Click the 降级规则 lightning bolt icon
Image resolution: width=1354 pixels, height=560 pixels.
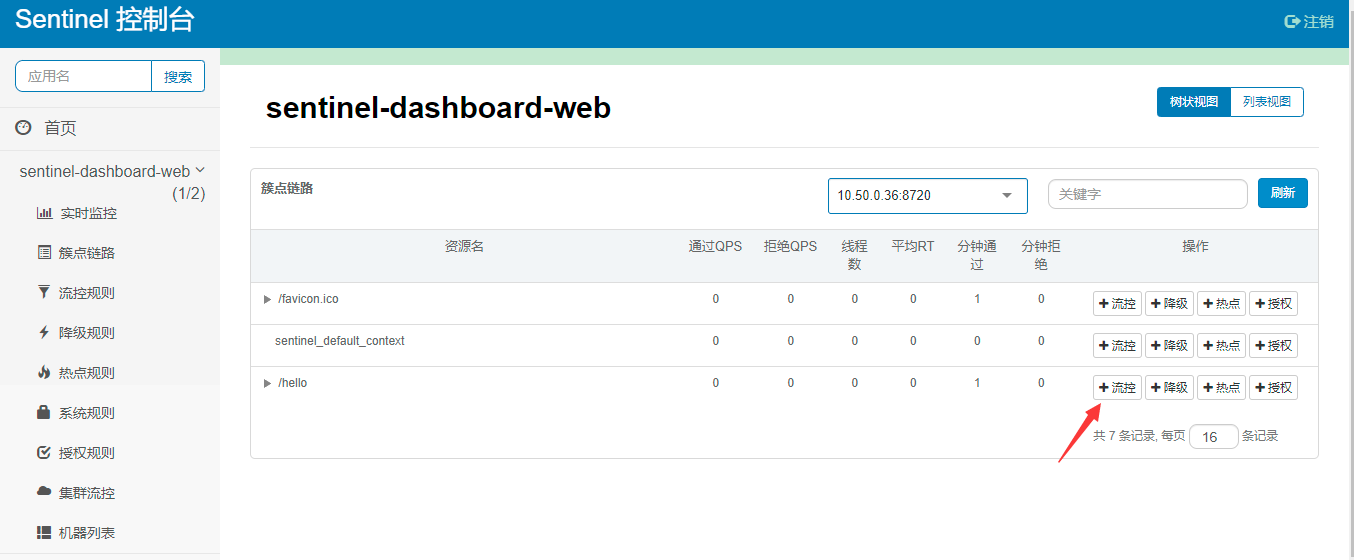44,333
